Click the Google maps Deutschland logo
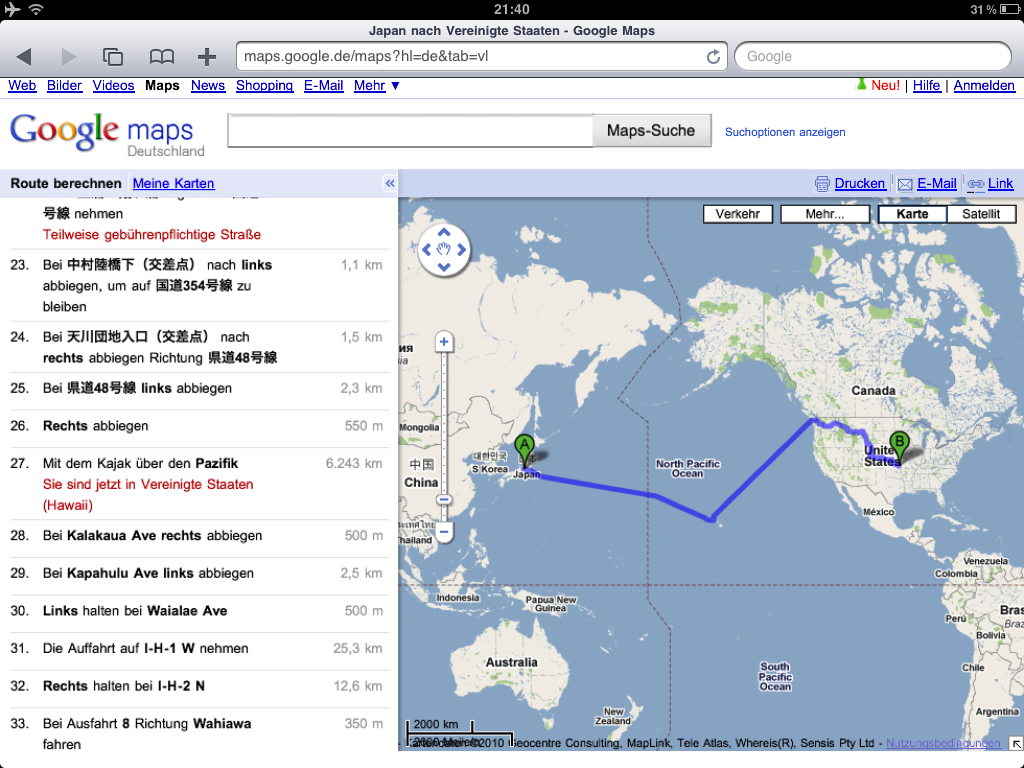 tap(107, 135)
